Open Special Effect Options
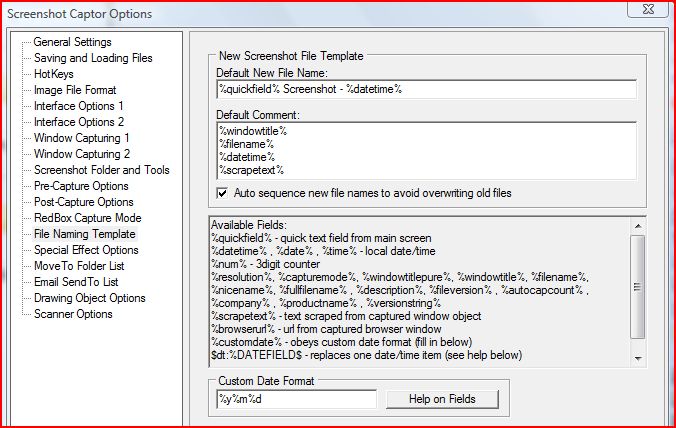The height and width of the screenshot is (428, 676). click(x=86, y=250)
